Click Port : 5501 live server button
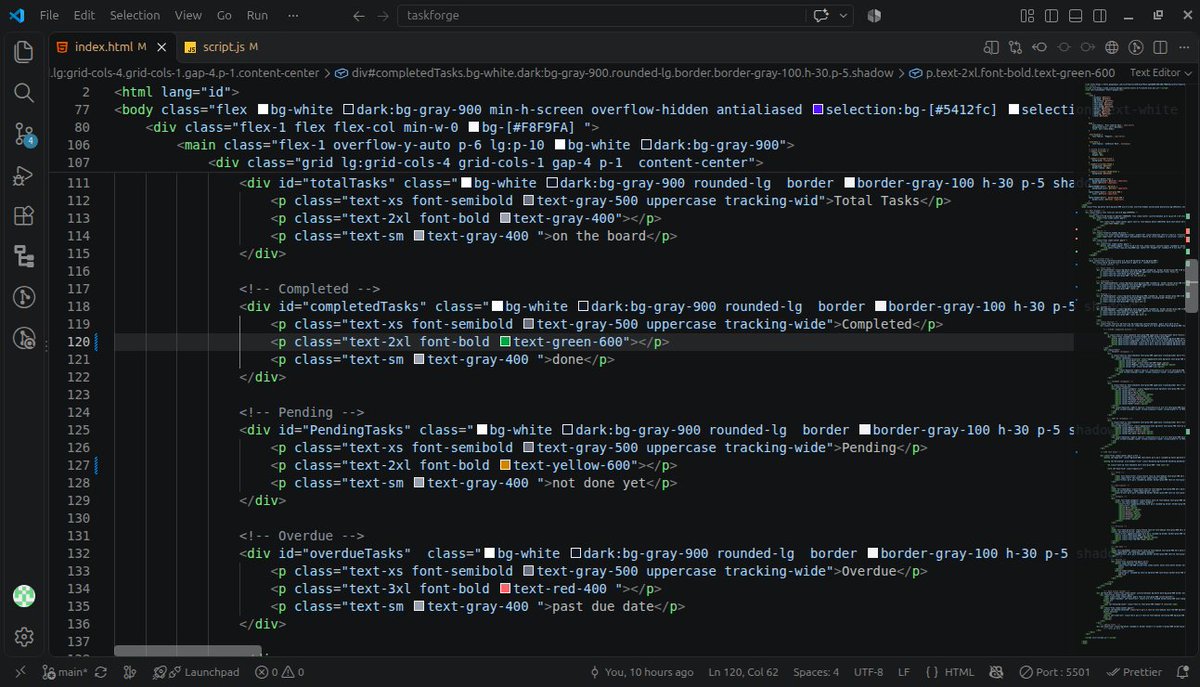 (1056, 672)
